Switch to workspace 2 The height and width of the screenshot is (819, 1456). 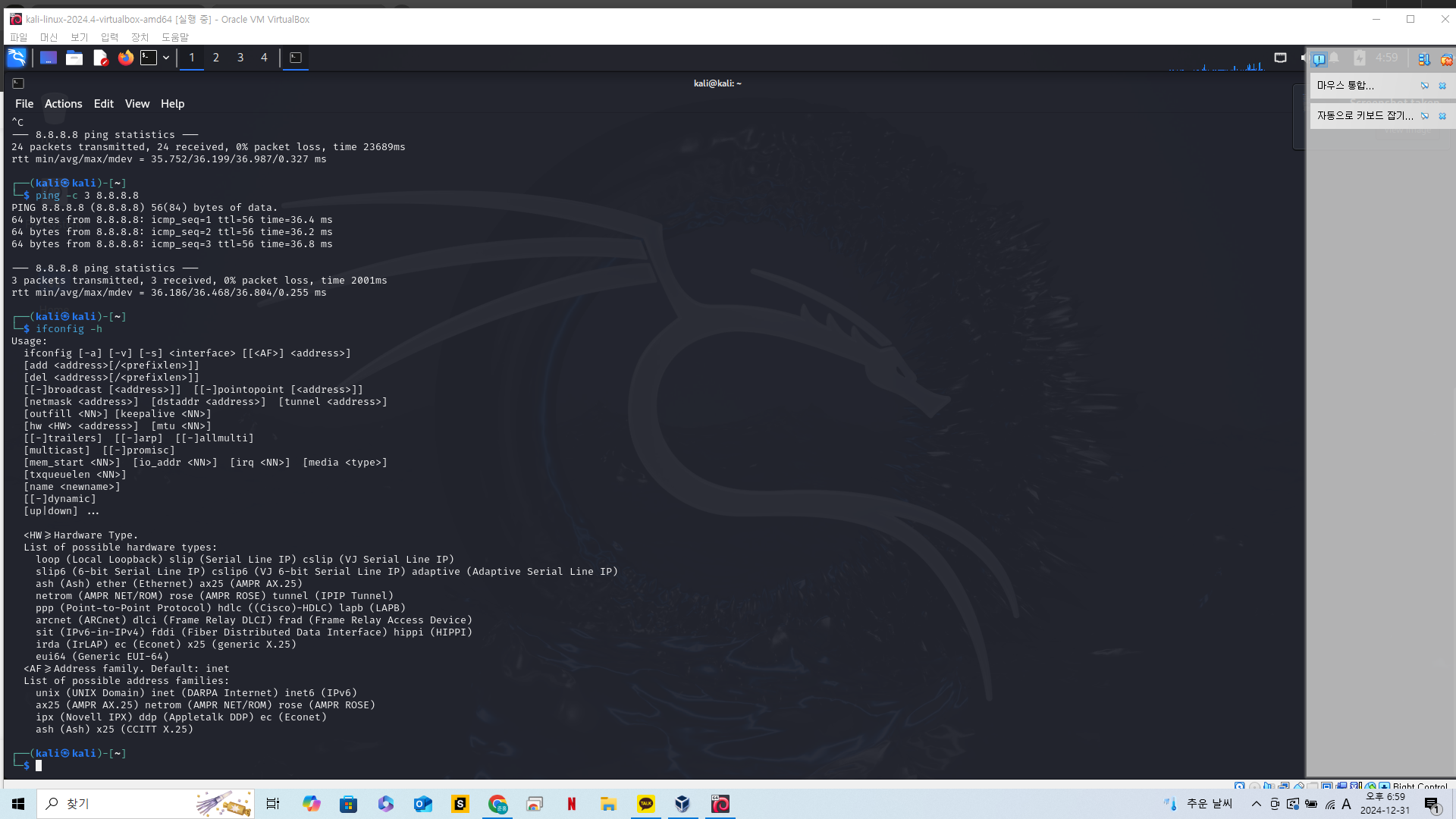coord(216,58)
